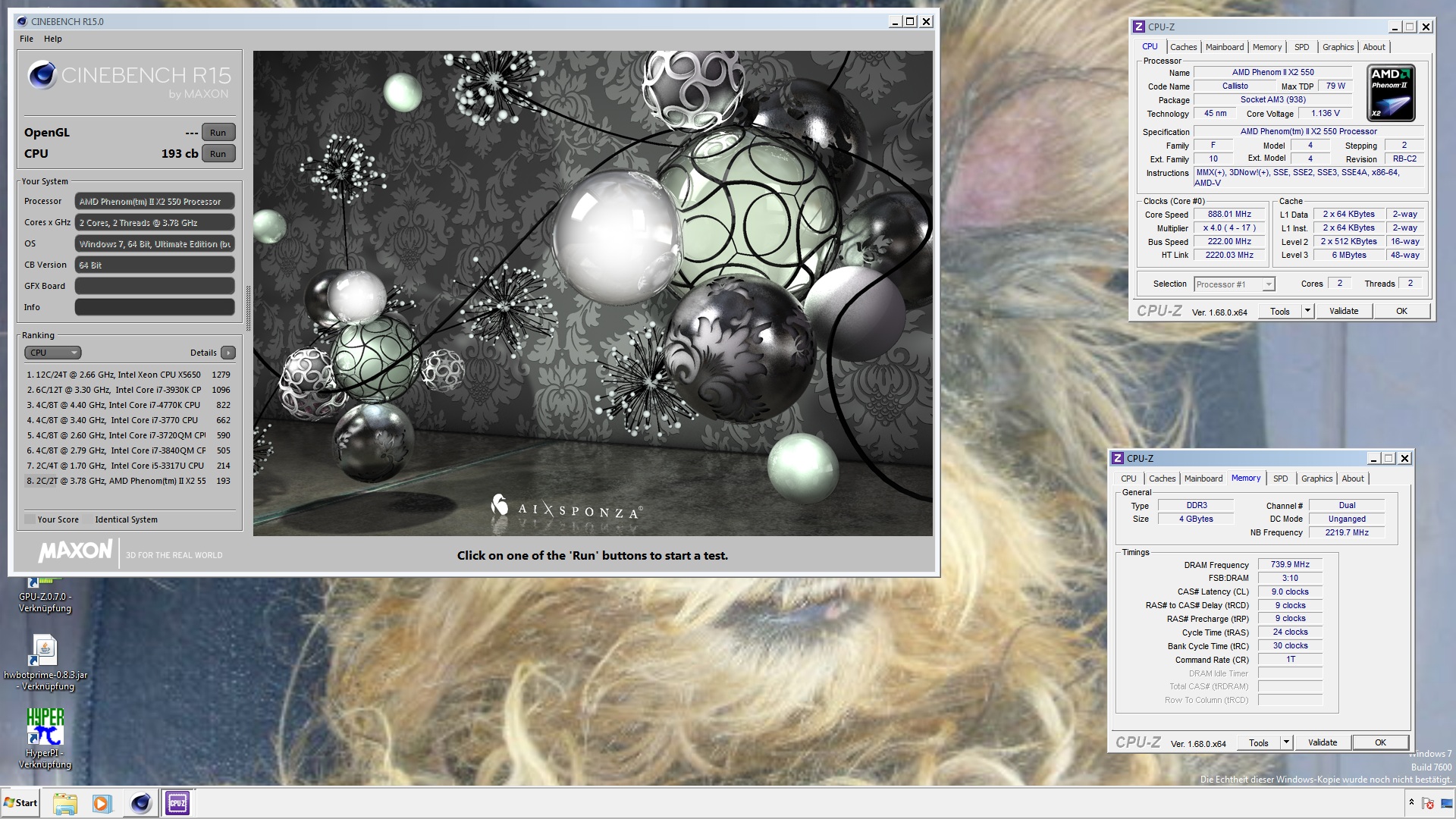
Task: Select ranking entry Intel Core i7-3770
Action: coord(128,420)
